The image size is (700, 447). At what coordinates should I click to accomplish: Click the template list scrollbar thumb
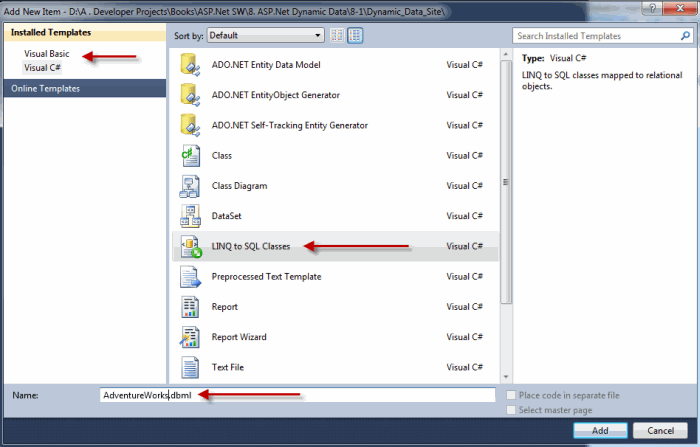coord(505,182)
